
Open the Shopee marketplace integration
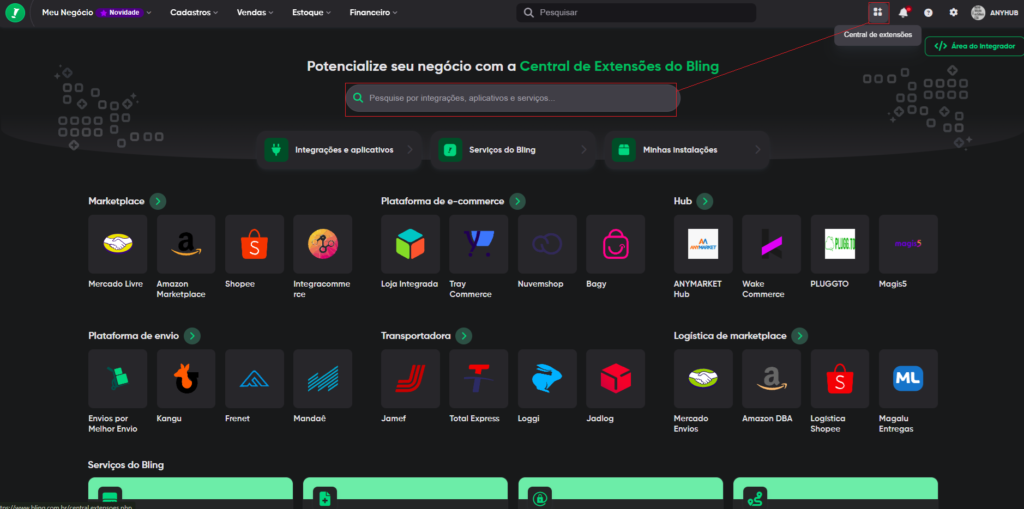[x=254, y=244]
